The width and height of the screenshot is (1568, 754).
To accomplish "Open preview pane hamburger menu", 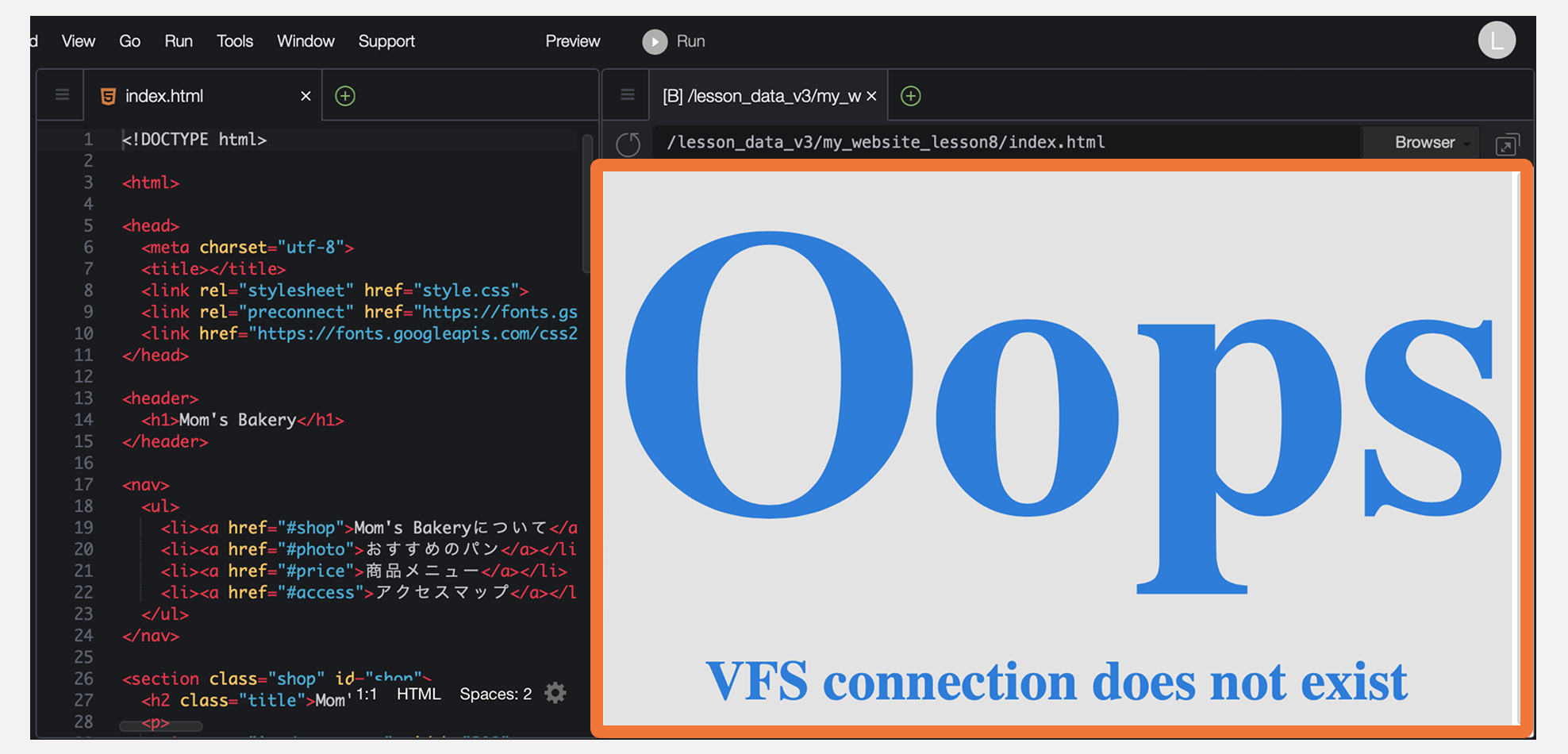I will pyautogui.click(x=628, y=95).
